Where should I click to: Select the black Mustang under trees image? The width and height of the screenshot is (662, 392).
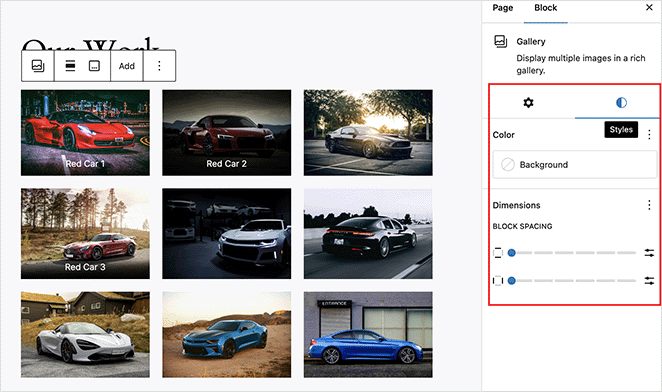368,133
